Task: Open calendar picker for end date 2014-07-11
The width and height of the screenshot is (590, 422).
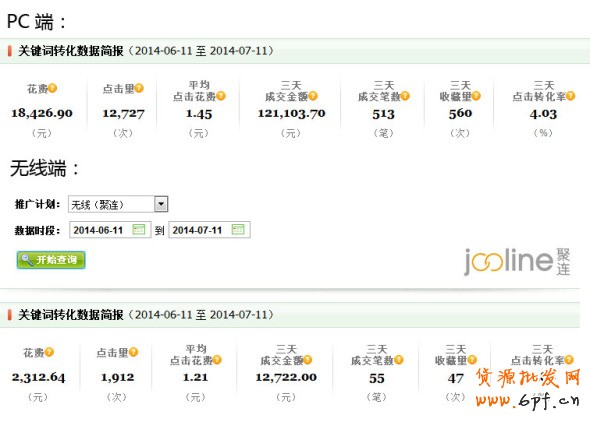Action: pyautogui.click(x=238, y=229)
